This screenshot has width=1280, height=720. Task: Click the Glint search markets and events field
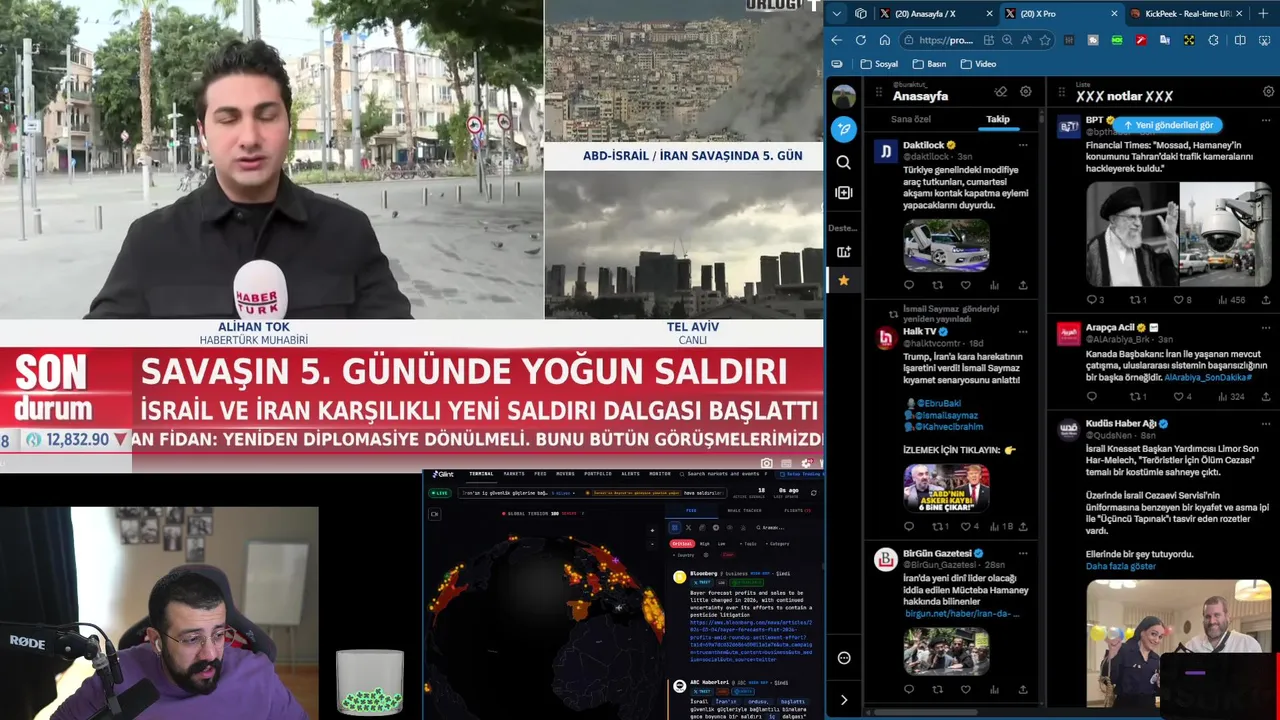[723, 474]
